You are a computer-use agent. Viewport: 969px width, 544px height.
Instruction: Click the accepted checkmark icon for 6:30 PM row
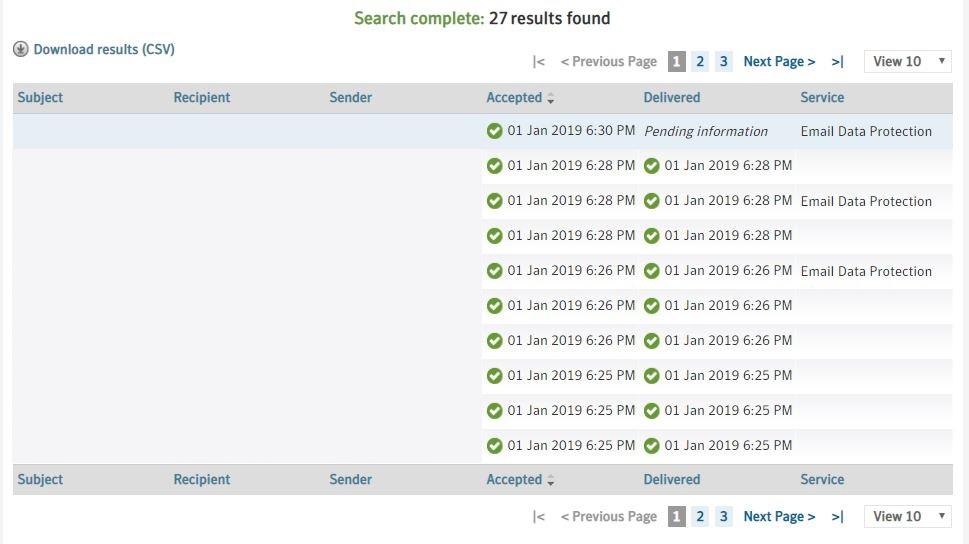coord(494,131)
